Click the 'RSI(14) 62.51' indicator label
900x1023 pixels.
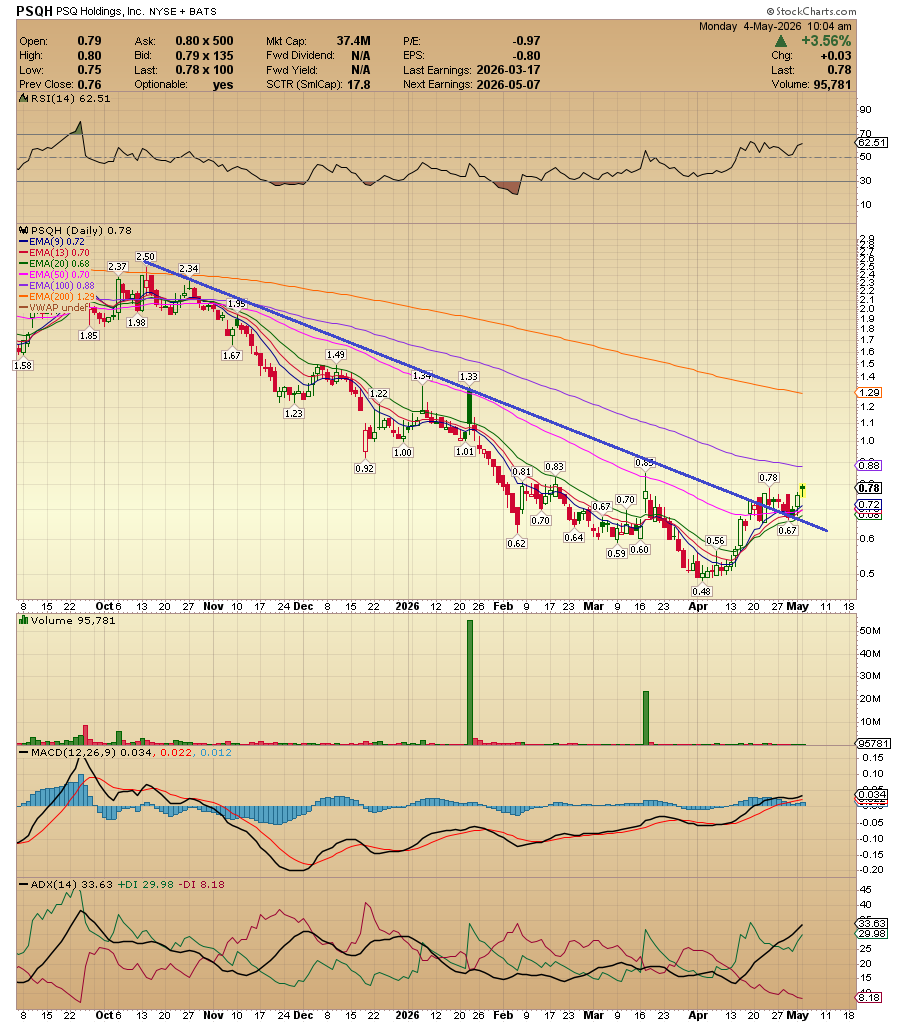click(70, 99)
